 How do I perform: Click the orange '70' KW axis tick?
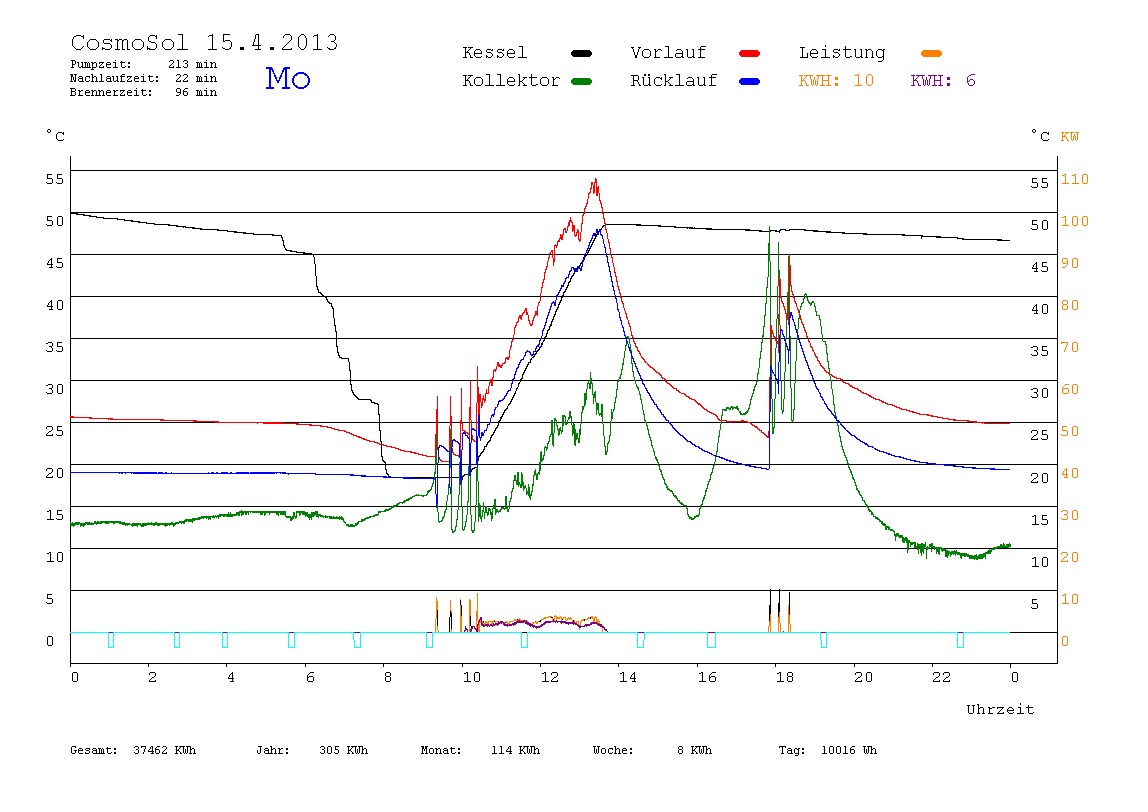click(1070, 347)
